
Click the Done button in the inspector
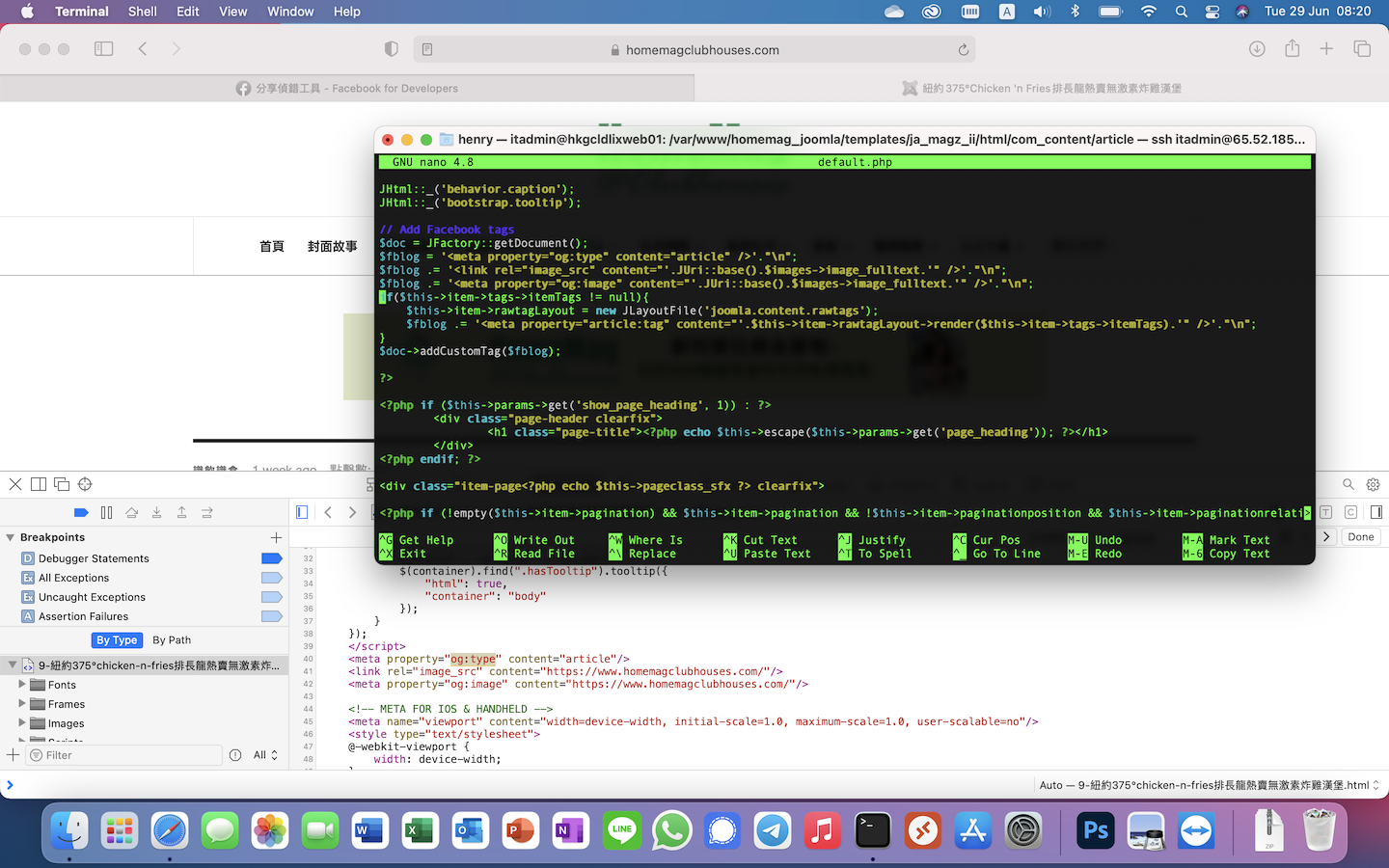(x=1360, y=537)
